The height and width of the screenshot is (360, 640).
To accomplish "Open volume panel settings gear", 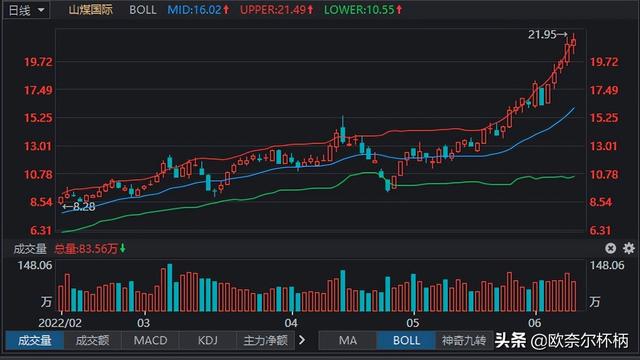I will (x=629, y=248).
